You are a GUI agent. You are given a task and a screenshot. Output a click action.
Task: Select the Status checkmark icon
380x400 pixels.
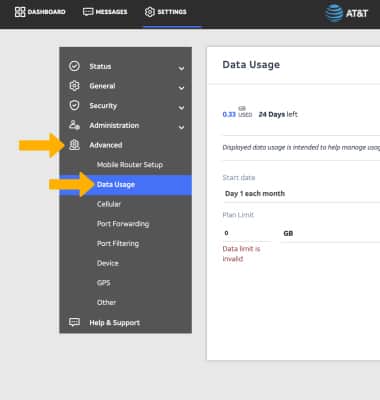click(74, 66)
